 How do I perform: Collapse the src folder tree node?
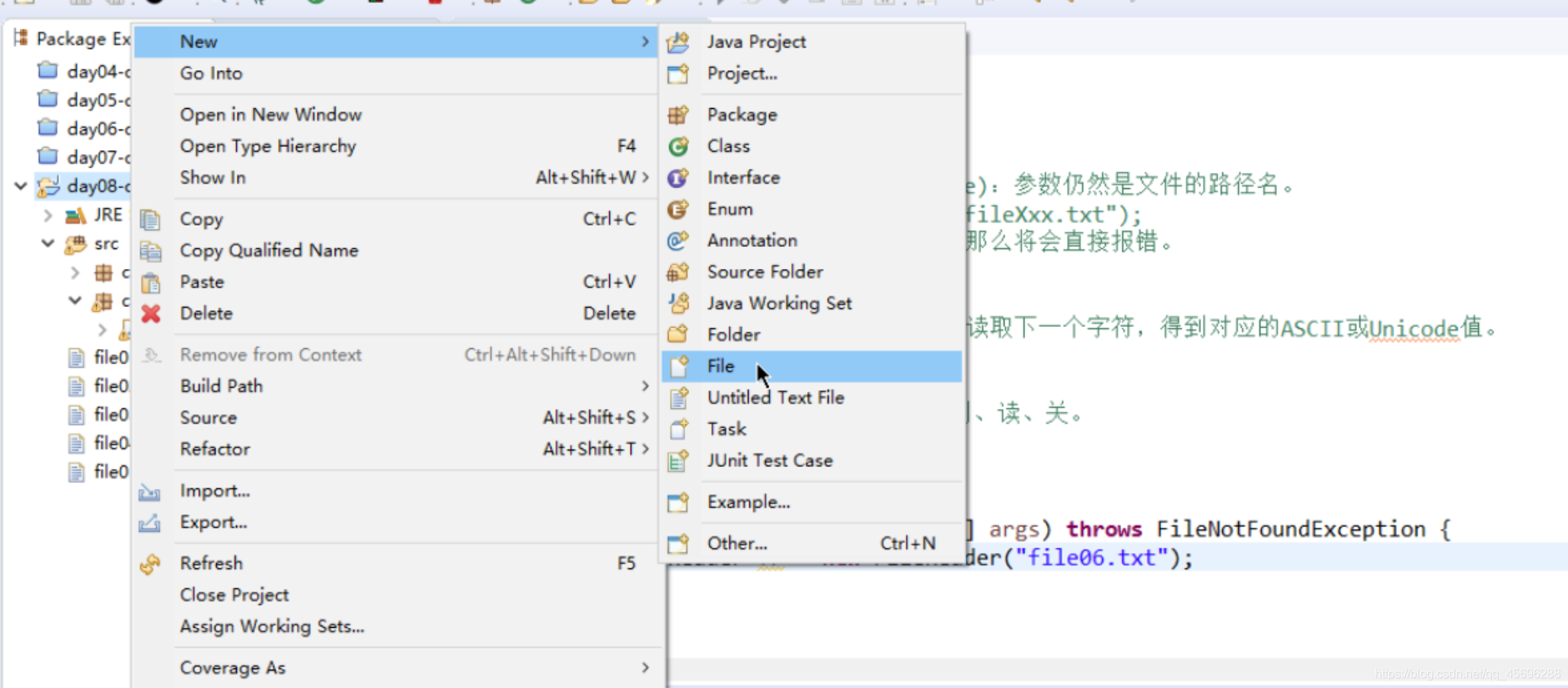[x=48, y=244]
